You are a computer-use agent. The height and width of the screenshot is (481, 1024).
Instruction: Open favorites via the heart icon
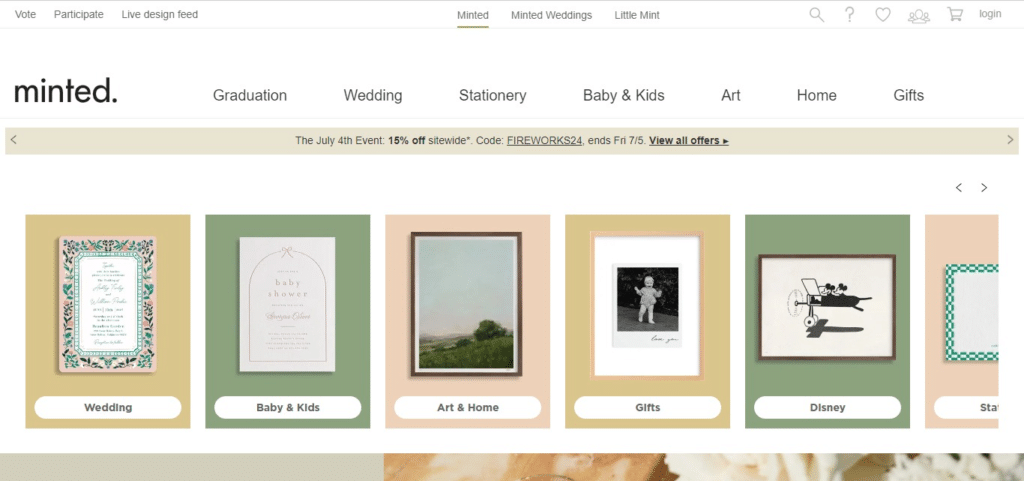click(x=883, y=15)
